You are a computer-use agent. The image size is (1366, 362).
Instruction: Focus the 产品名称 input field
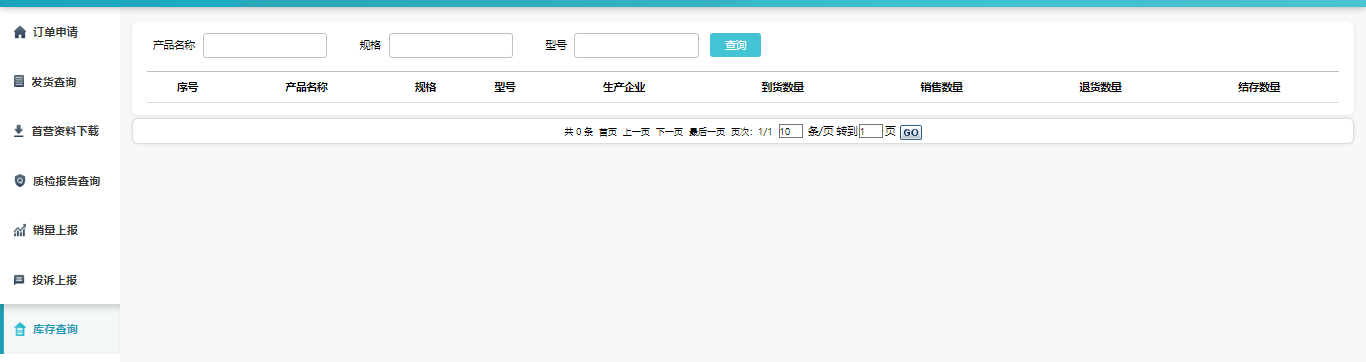coord(265,45)
